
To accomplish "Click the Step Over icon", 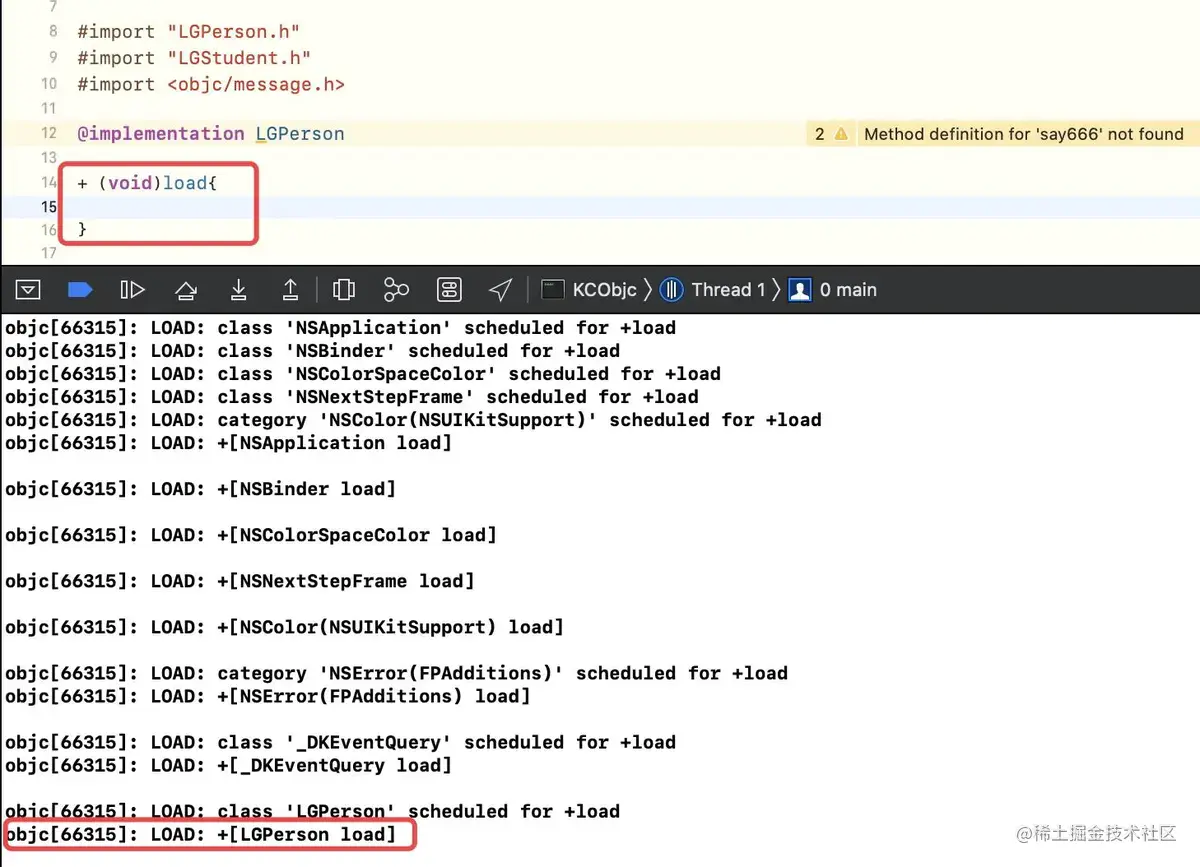I will pyautogui.click(x=186, y=290).
